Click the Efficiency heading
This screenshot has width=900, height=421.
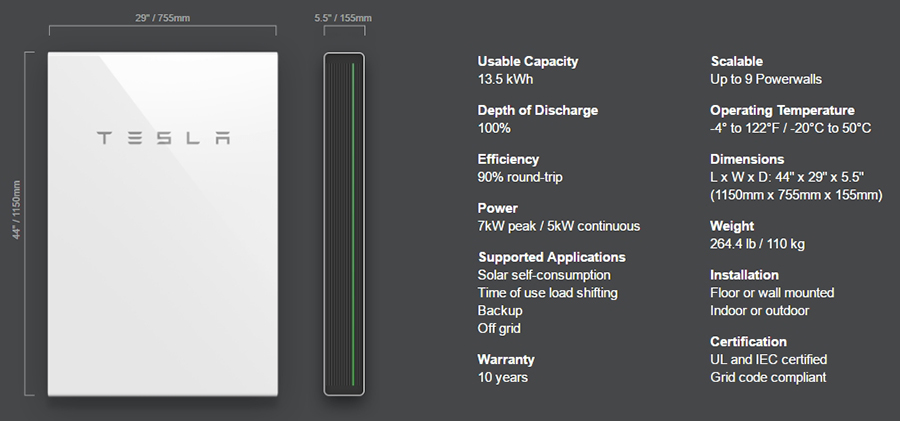click(508, 159)
